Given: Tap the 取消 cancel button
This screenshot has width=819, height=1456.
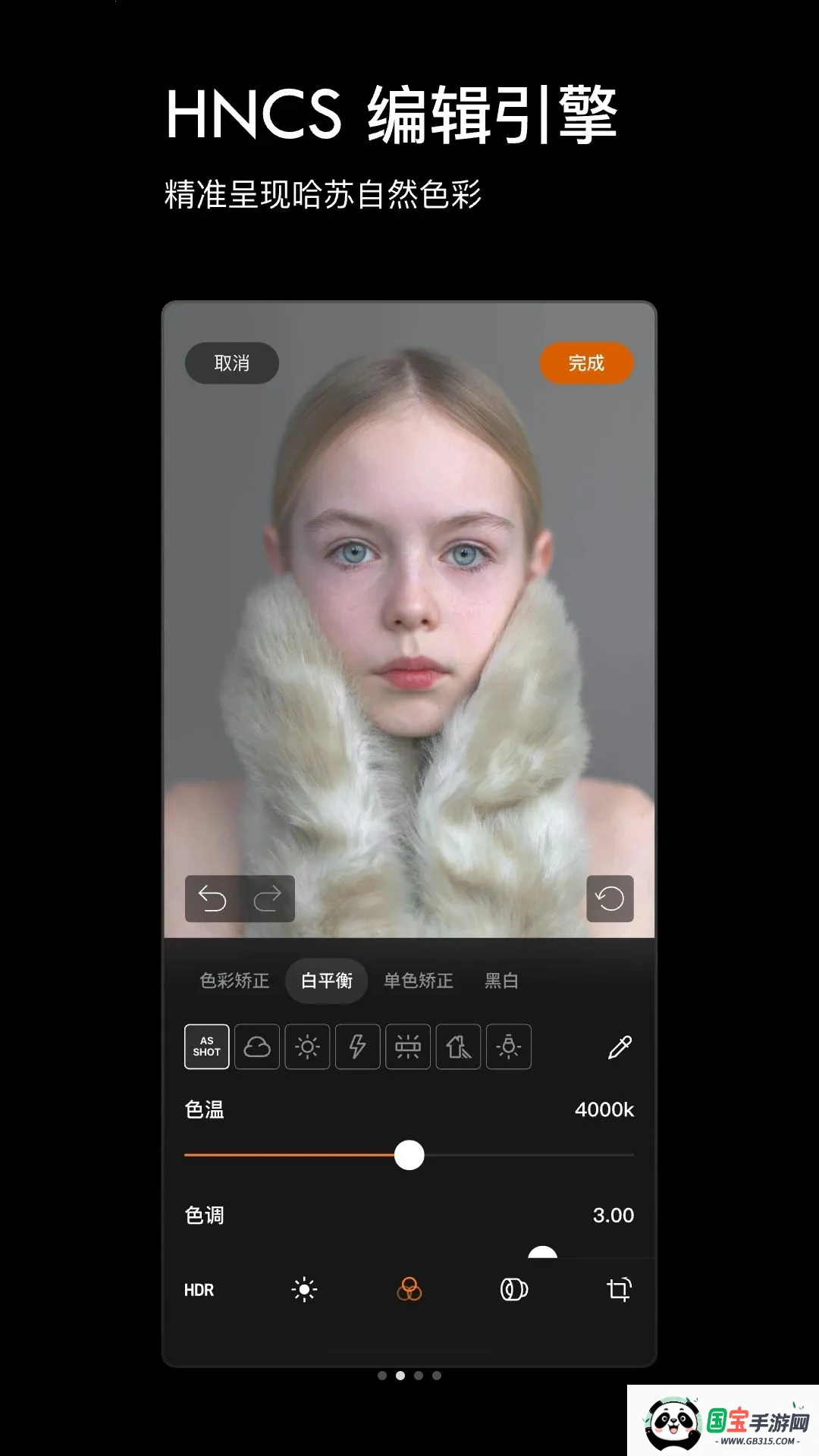Looking at the screenshot, I should point(232,363).
